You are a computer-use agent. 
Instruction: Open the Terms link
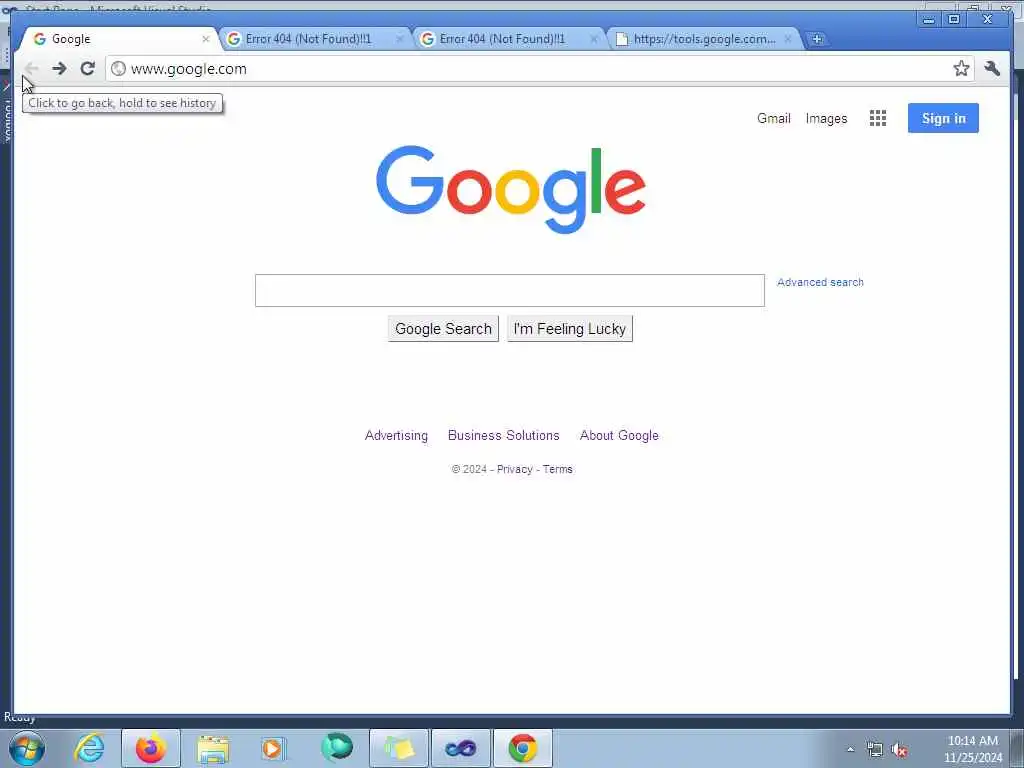[557, 469]
